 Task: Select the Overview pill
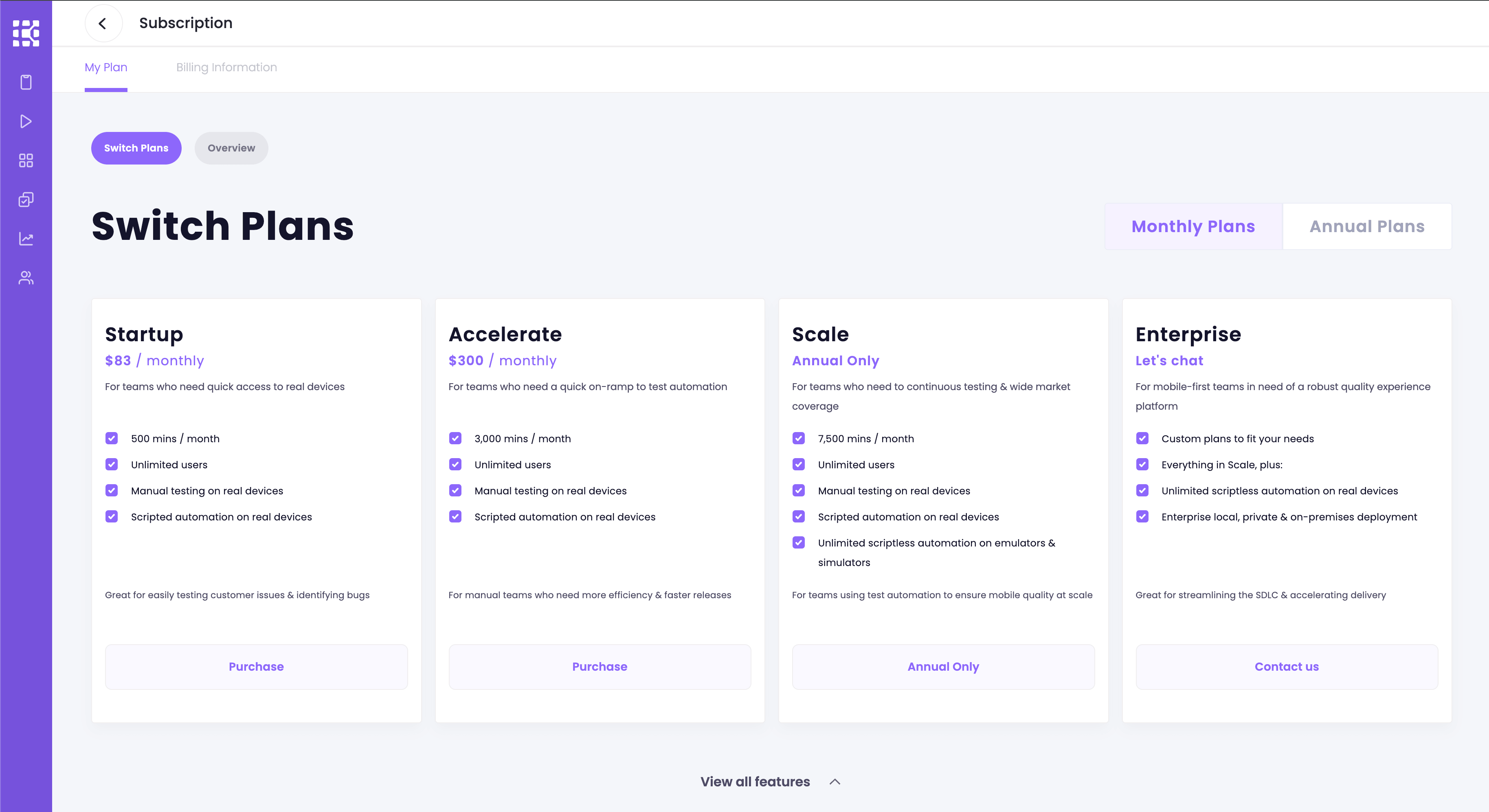pos(231,148)
